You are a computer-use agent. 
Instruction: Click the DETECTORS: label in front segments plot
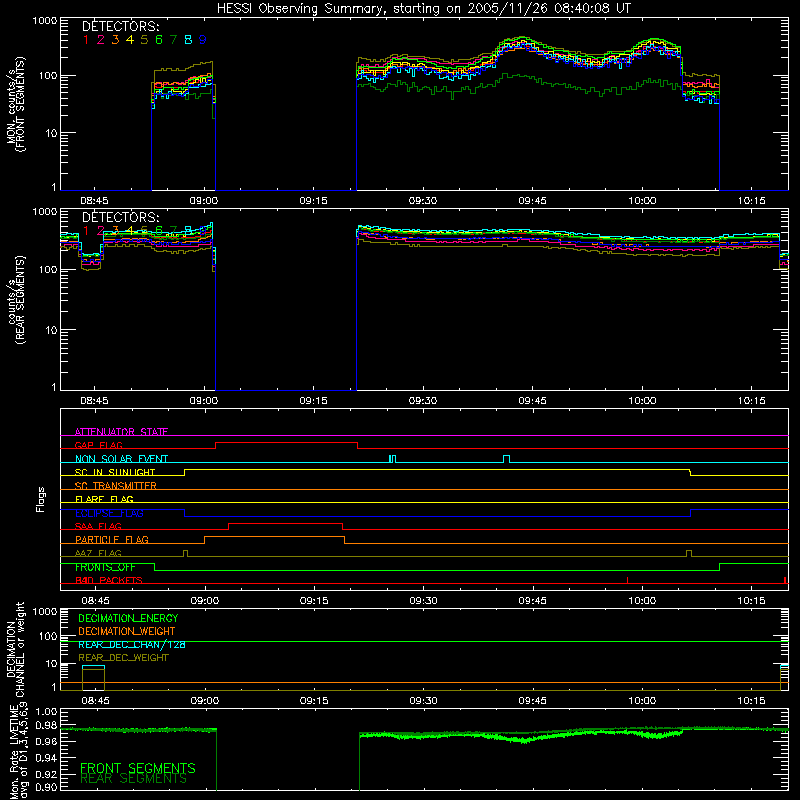tap(121, 27)
